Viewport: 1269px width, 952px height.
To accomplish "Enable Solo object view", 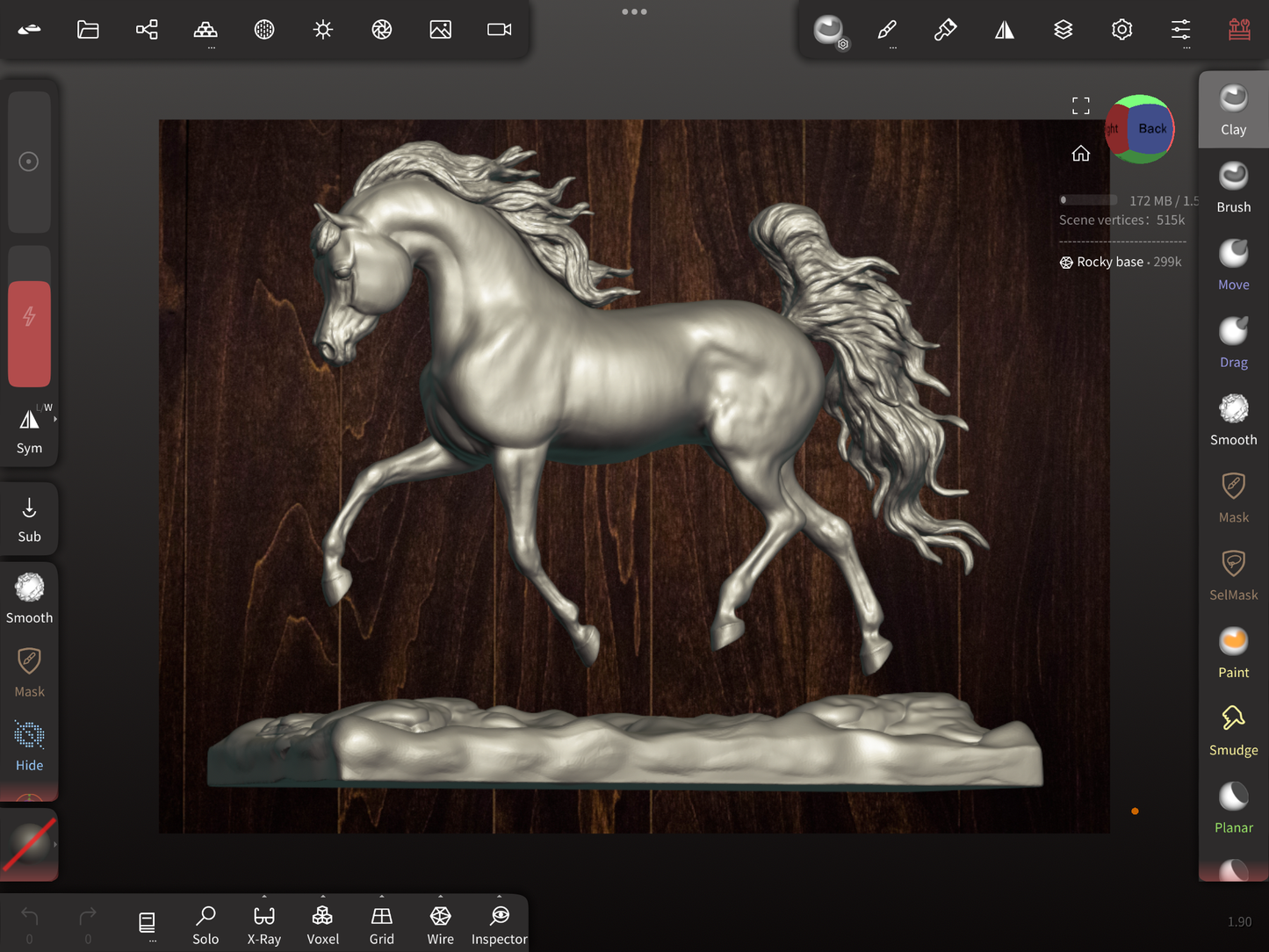I will (x=205, y=925).
